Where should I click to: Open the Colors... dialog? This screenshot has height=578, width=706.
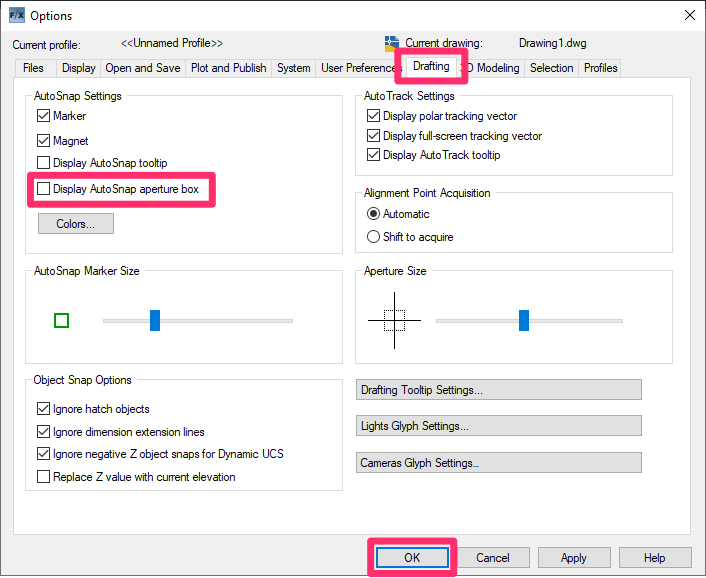coord(76,224)
